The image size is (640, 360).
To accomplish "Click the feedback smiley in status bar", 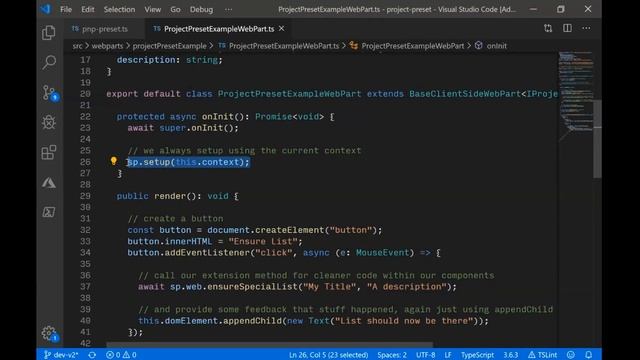I will pos(571,355).
